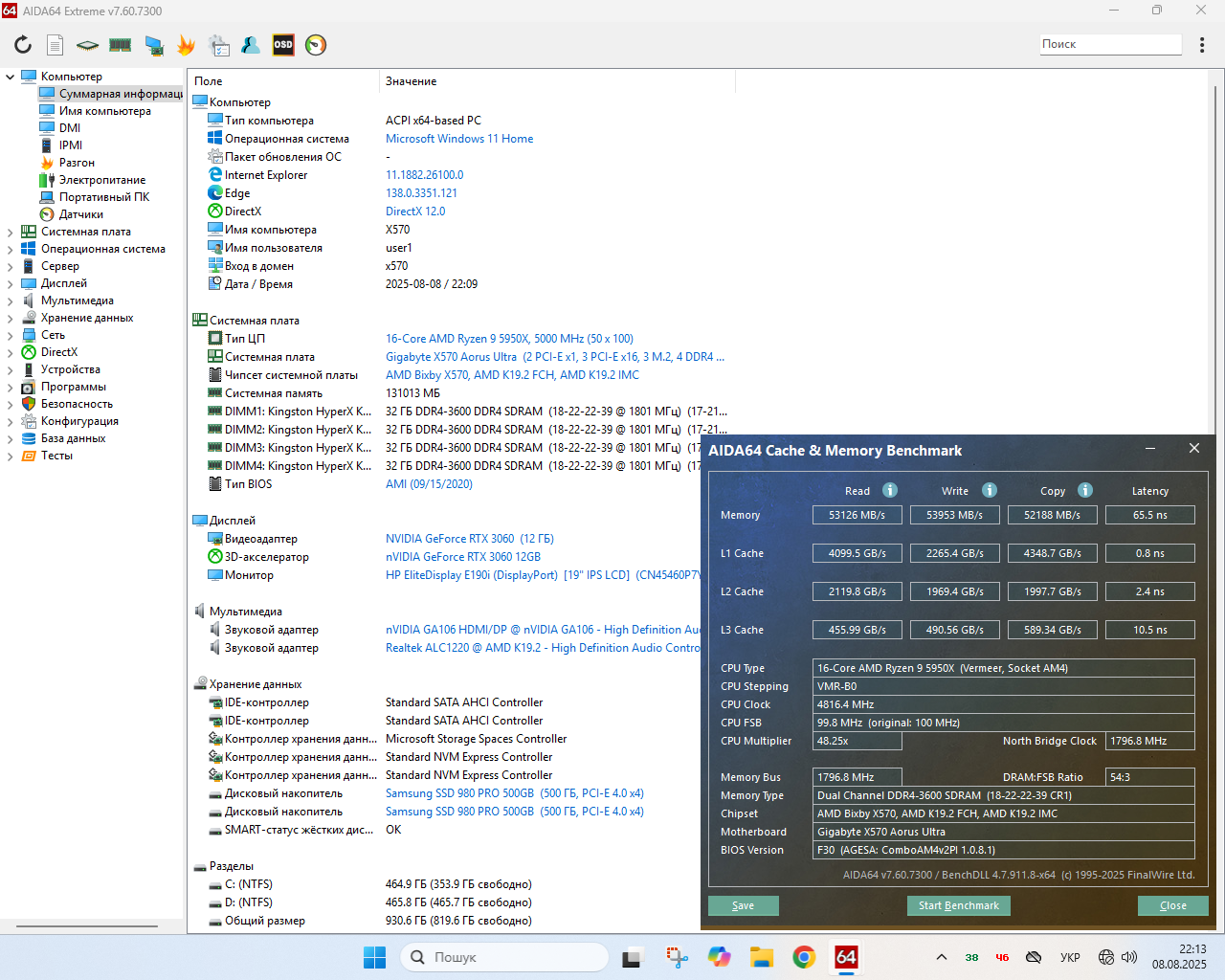Select DirectX in the sidebar tree

(x=59, y=352)
